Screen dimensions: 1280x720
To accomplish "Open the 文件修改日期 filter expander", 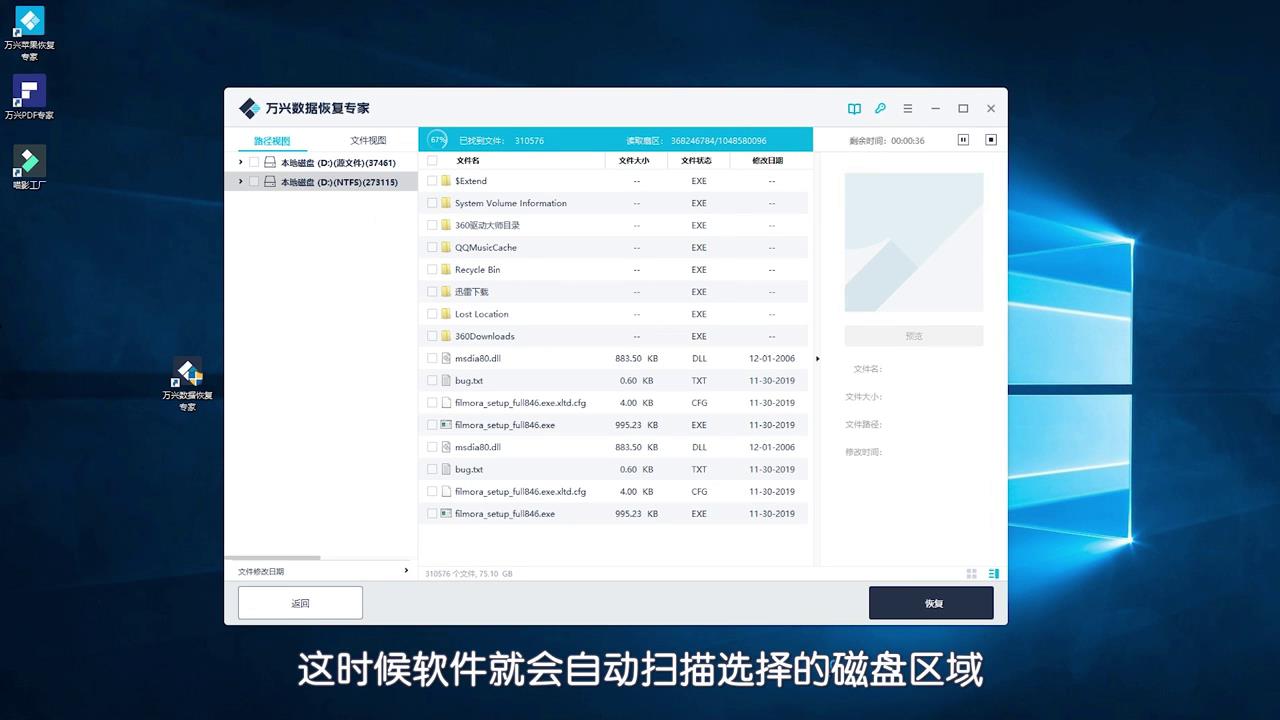I will coord(405,570).
